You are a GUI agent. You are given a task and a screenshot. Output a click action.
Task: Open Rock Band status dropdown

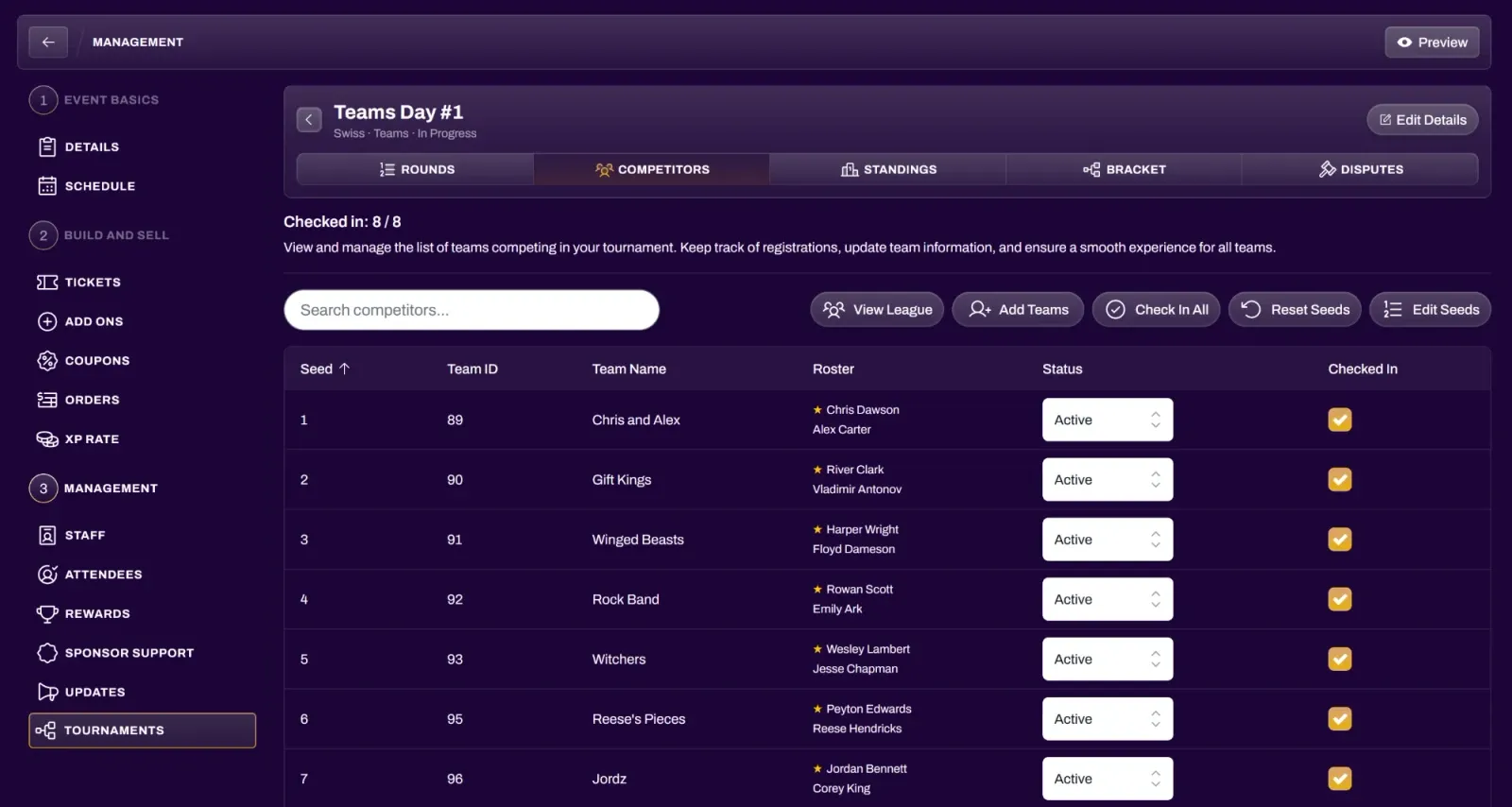coord(1108,599)
